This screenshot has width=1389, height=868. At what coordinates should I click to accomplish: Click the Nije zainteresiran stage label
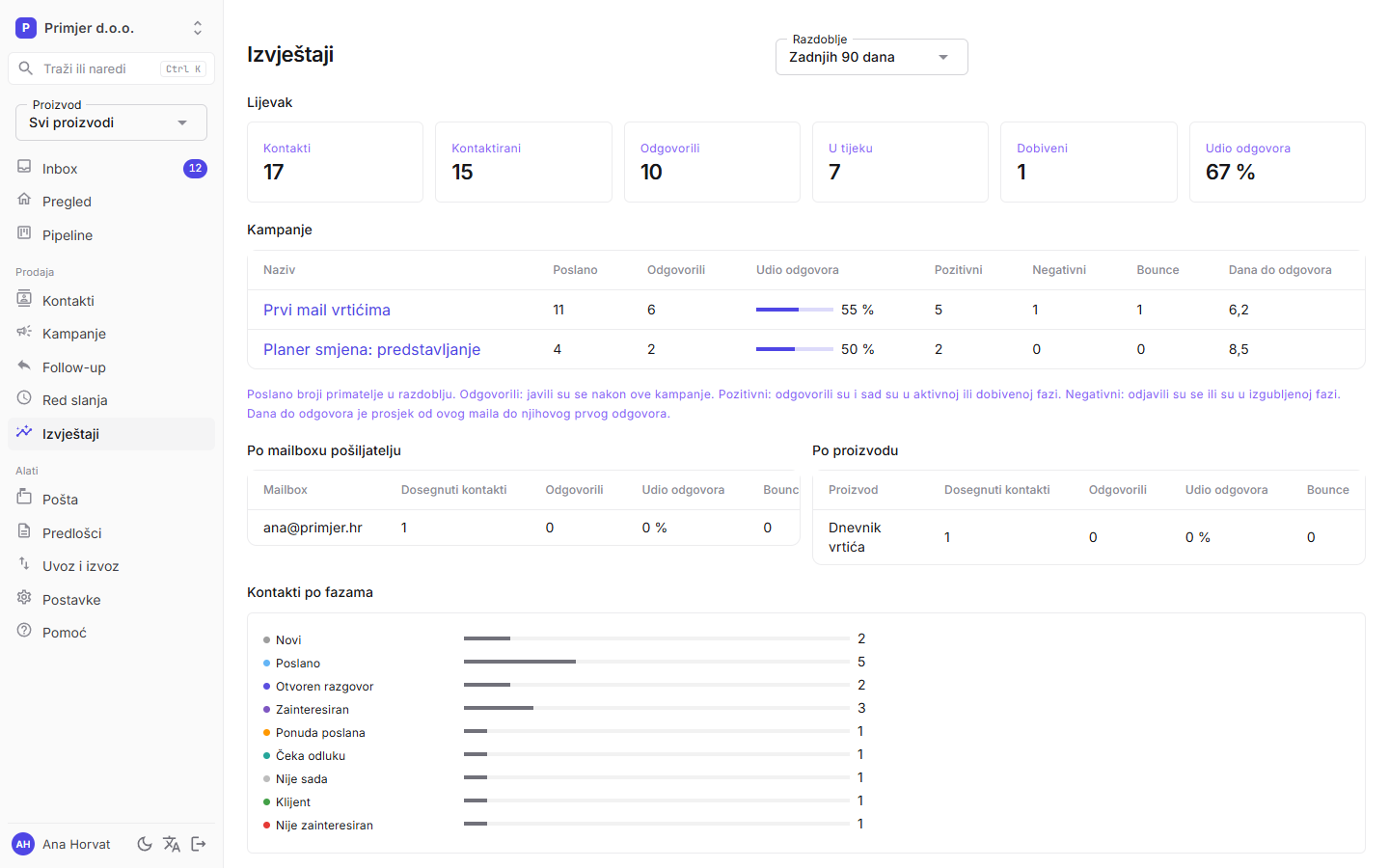click(x=324, y=826)
